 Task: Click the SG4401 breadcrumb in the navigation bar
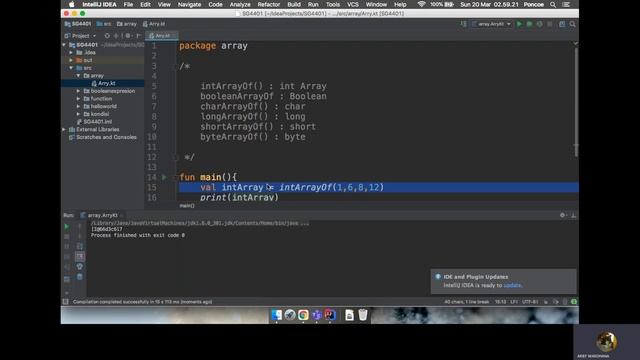(x=78, y=24)
